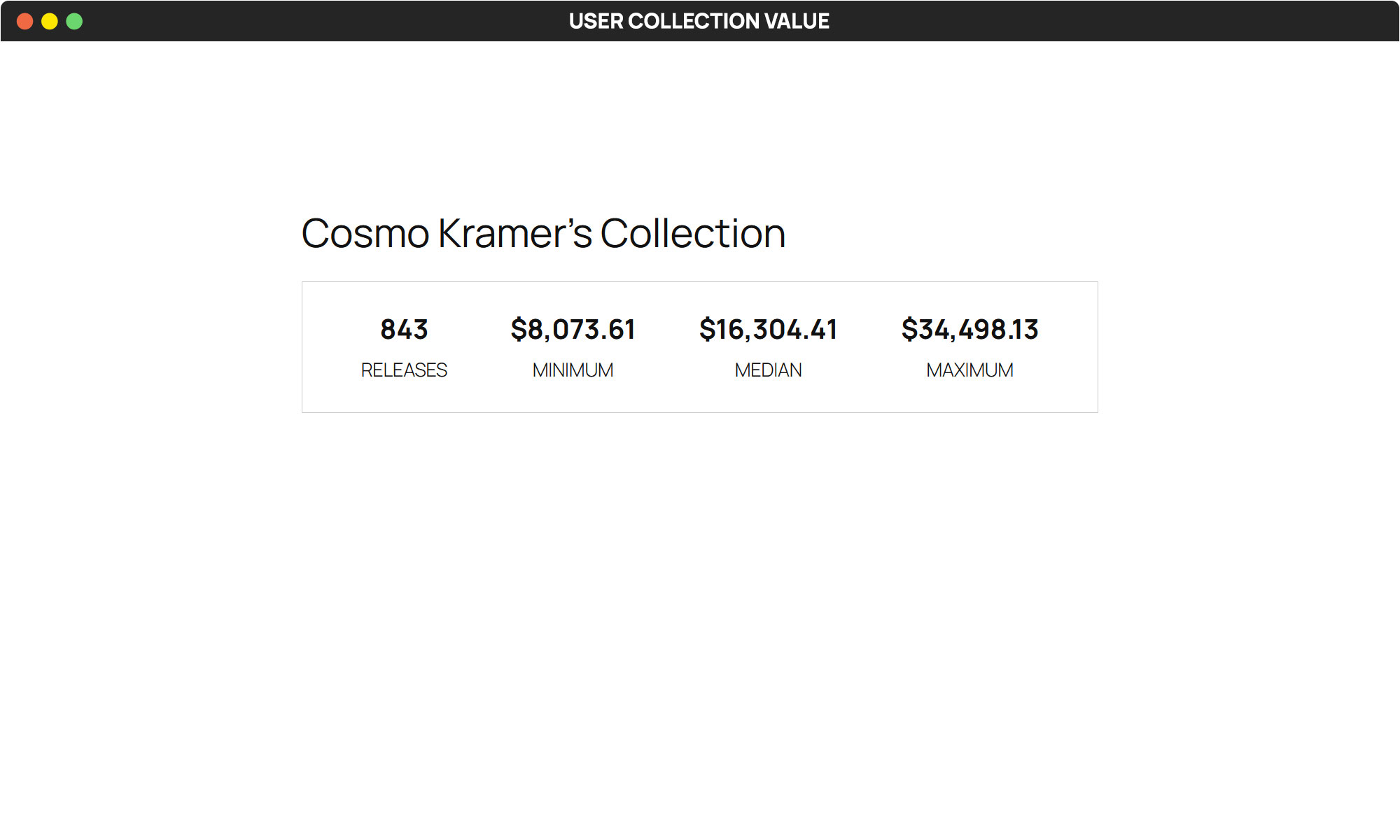This screenshot has width=1400, height=840.
Task: Click the yellow minimize traffic light icon
Action: pyautogui.click(x=49, y=21)
